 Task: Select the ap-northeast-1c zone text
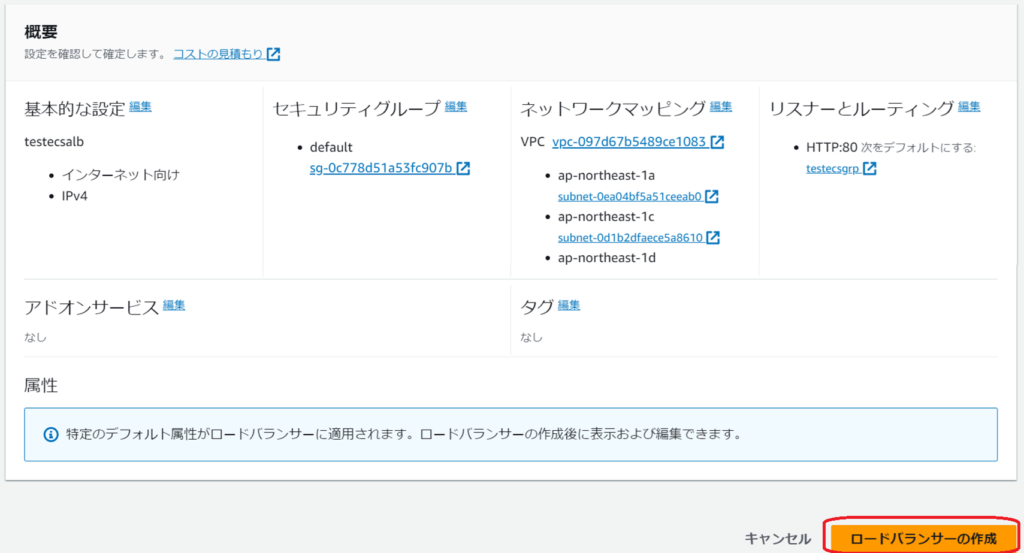click(606, 217)
